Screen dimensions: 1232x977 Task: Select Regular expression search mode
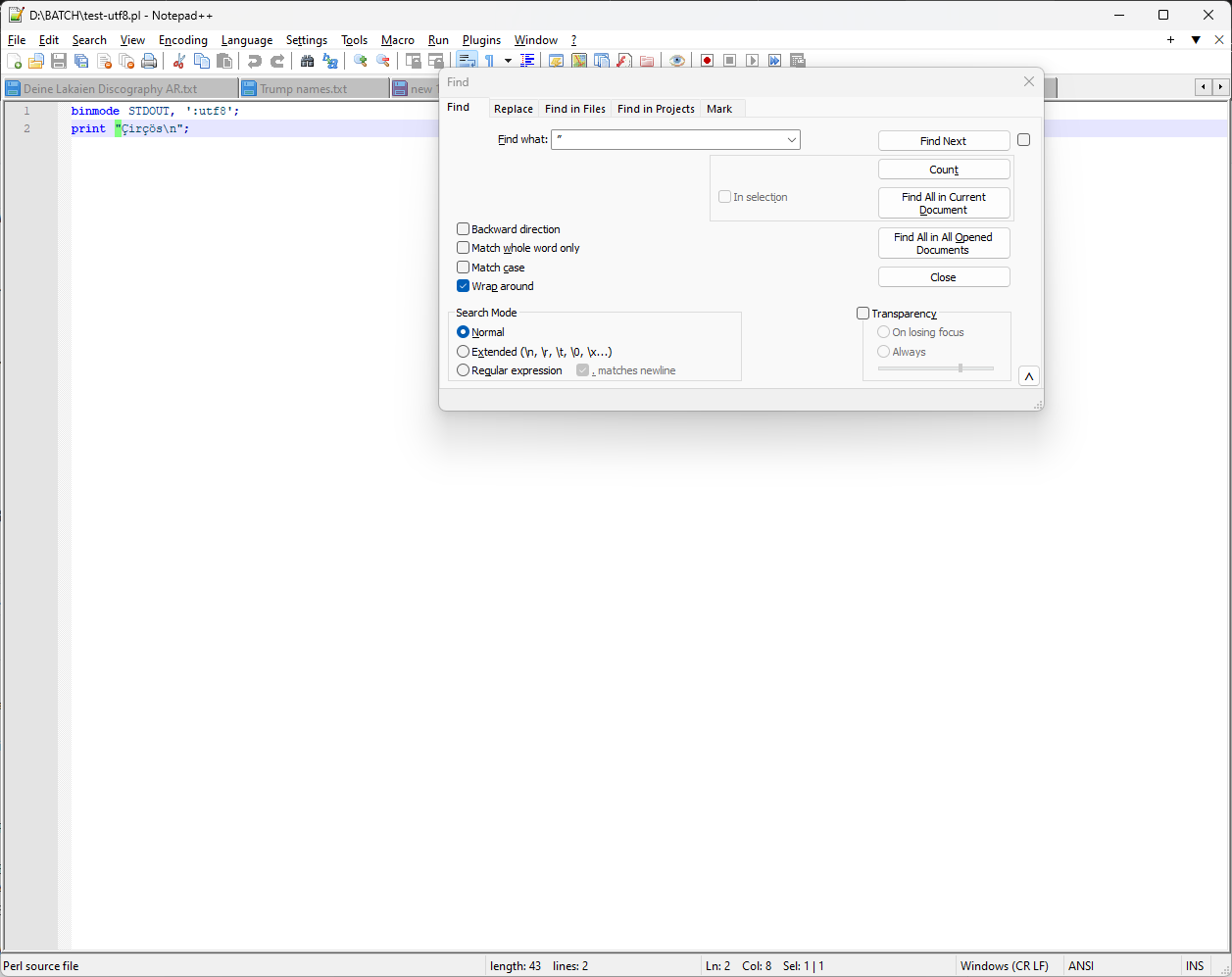click(x=464, y=370)
